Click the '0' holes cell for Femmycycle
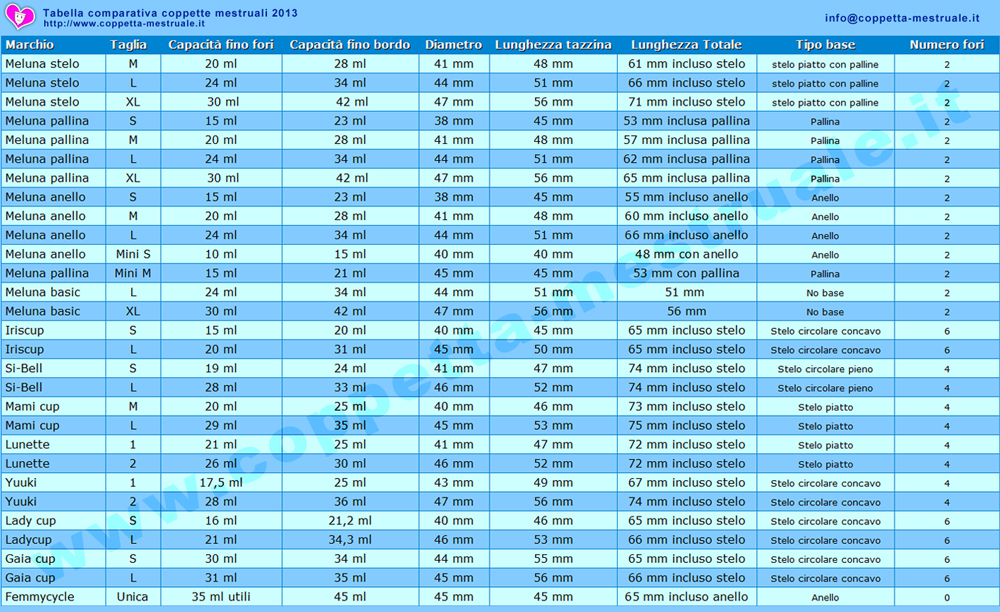 click(946, 598)
